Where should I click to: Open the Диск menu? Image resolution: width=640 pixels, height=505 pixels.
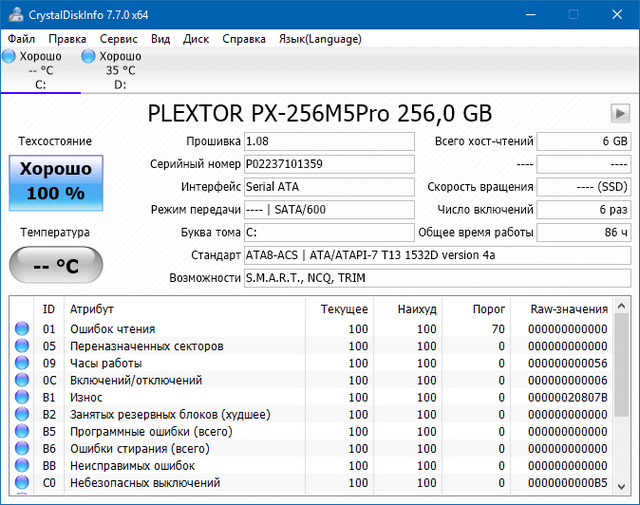pos(196,39)
